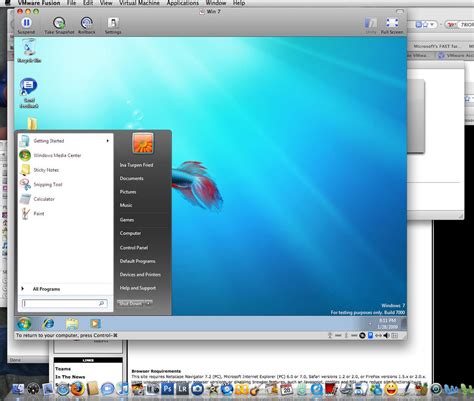Click In The News link in background page
This screenshot has width=474, height=401.
coord(70,377)
